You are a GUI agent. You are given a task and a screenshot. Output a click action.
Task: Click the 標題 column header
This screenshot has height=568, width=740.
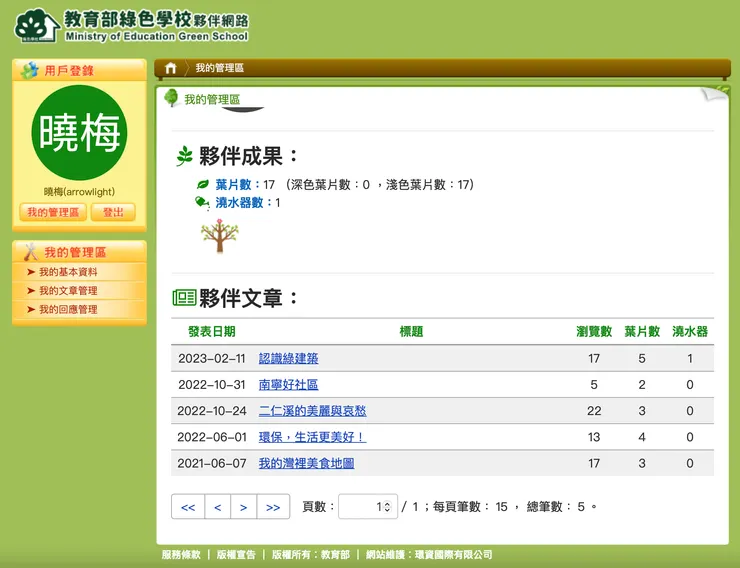[x=411, y=332]
